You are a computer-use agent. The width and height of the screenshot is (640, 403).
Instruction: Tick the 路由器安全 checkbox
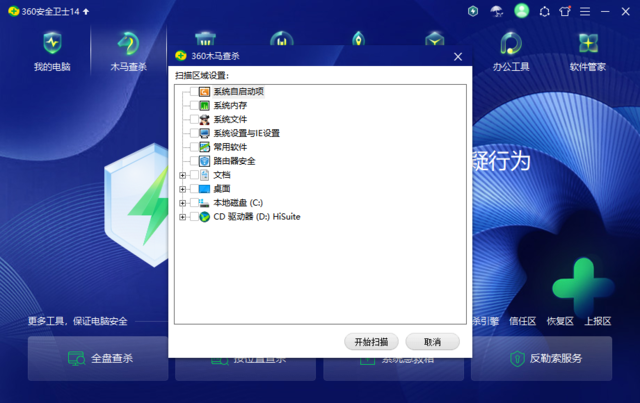click(194, 161)
